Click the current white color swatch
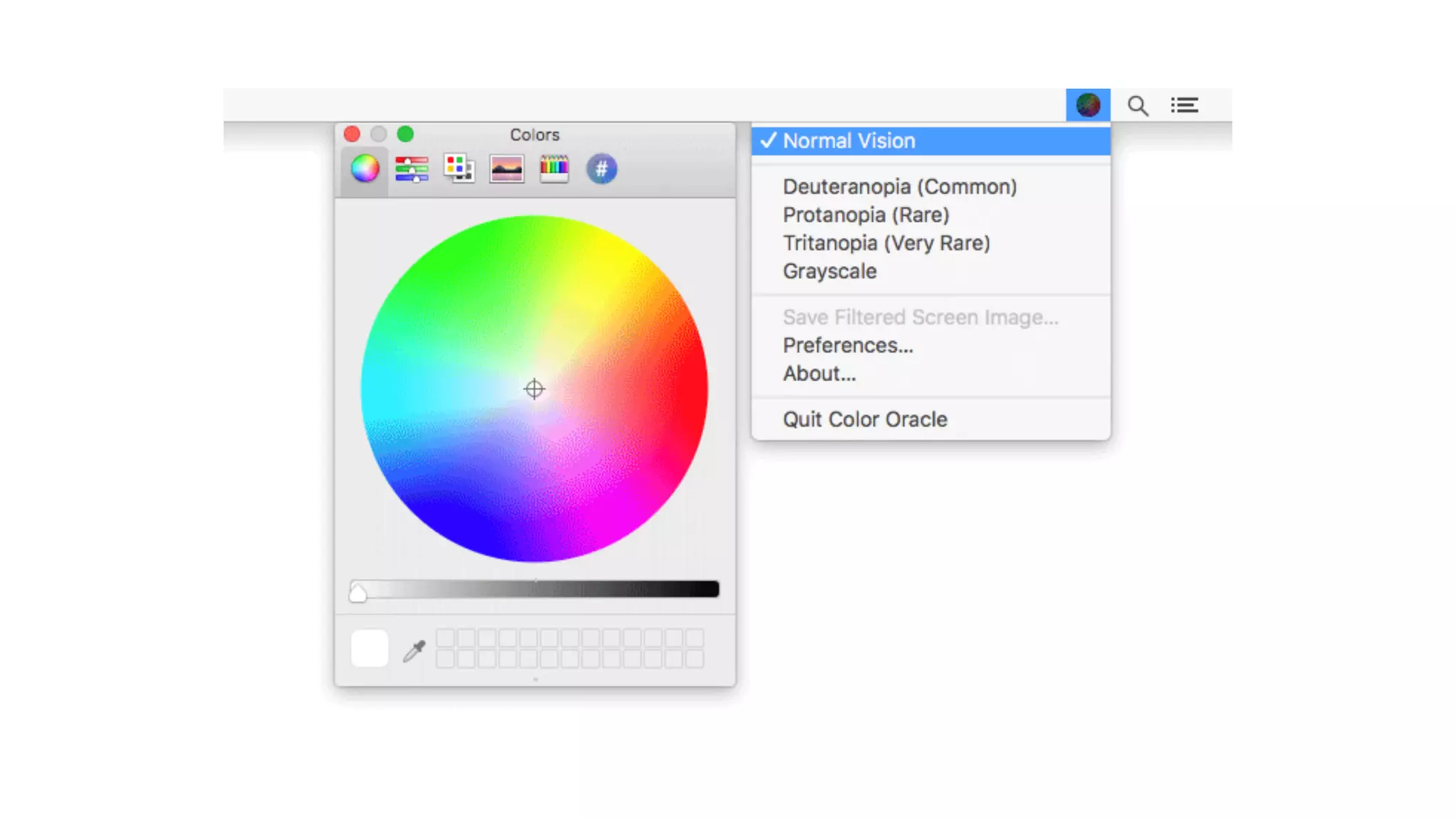This screenshot has width=1456, height=819. (x=370, y=648)
